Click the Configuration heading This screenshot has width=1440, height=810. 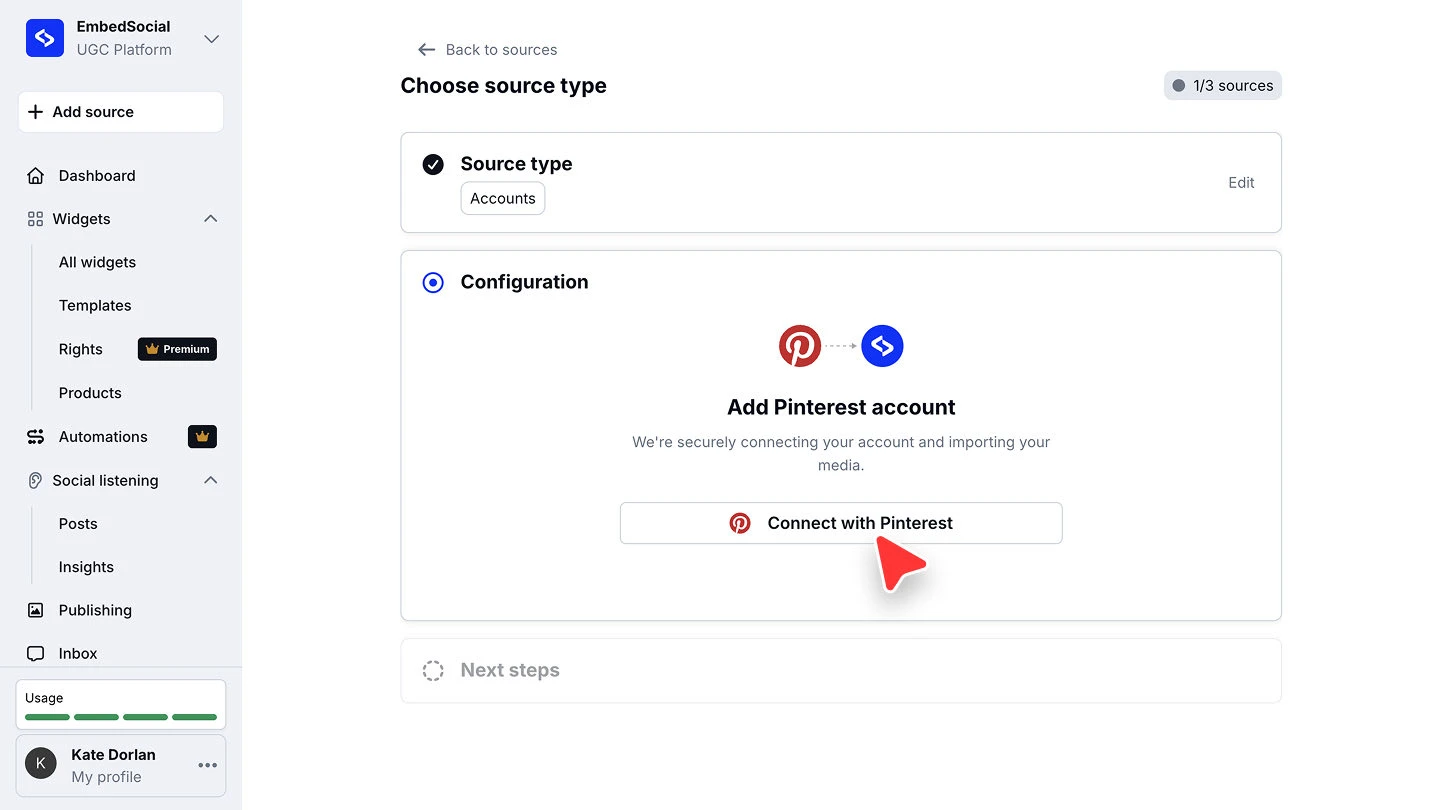(x=524, y=282)
